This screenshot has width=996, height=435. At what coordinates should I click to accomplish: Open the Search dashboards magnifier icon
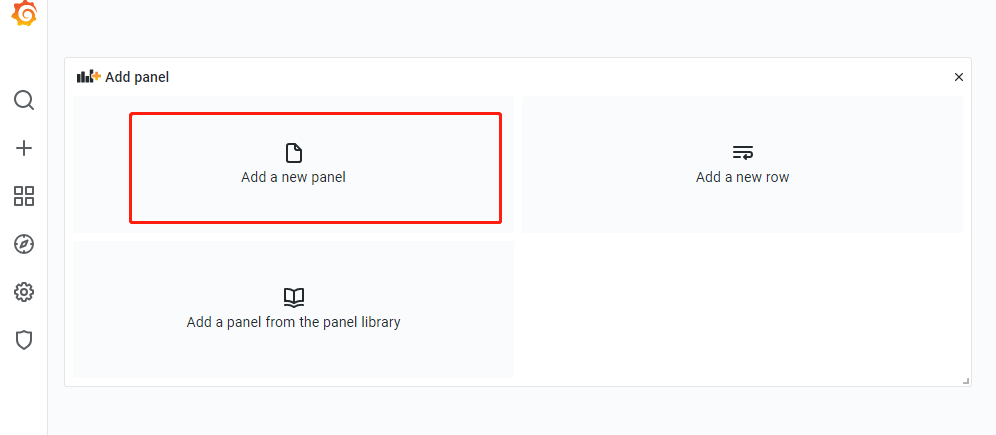(24, 100)
